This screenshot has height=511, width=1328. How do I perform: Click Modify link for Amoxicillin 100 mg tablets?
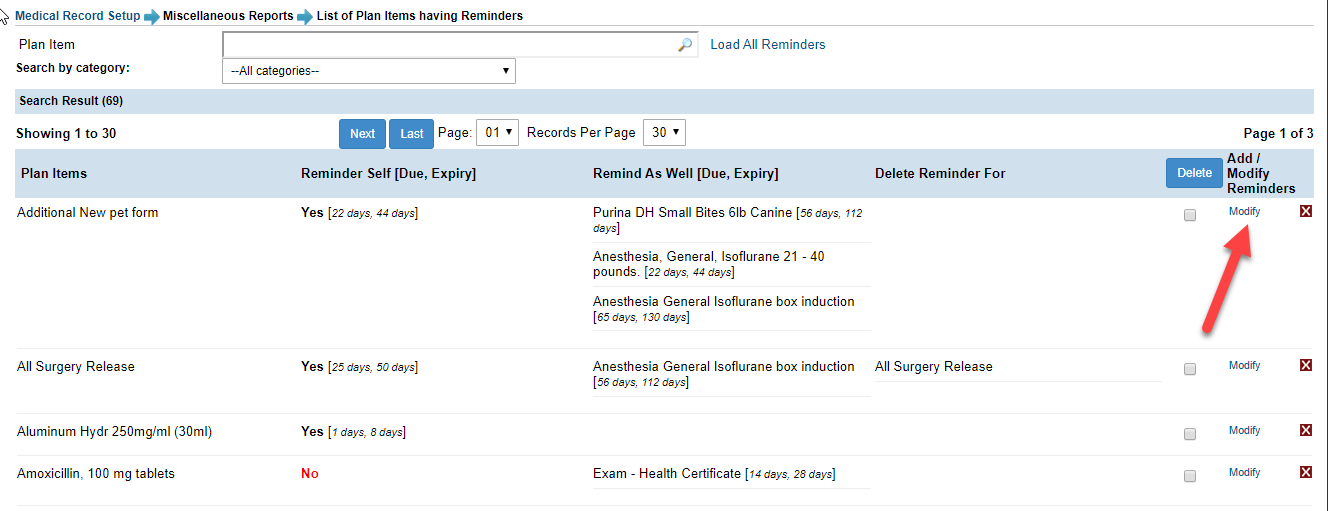[x=1245, y=472]
